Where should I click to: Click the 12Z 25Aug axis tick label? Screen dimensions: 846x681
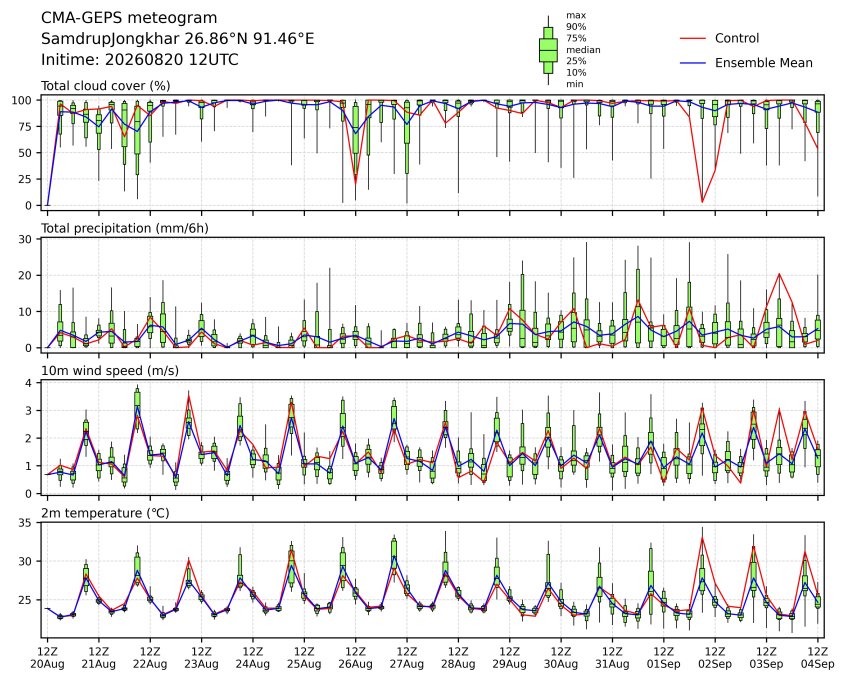pyautogui.click(x=304, y=658)
